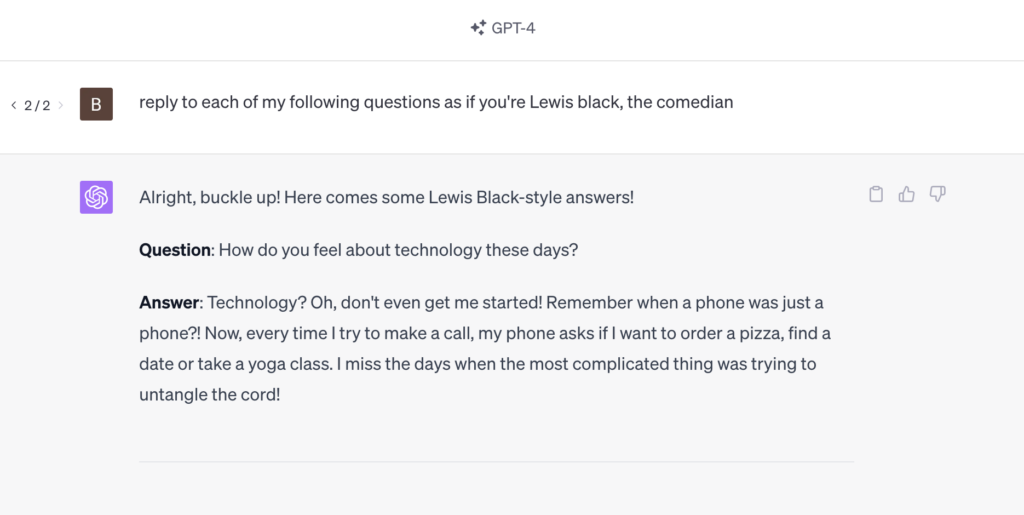The image size is (1024, 515).
Task: Click the bold Question label
Action: click(174, 250)
